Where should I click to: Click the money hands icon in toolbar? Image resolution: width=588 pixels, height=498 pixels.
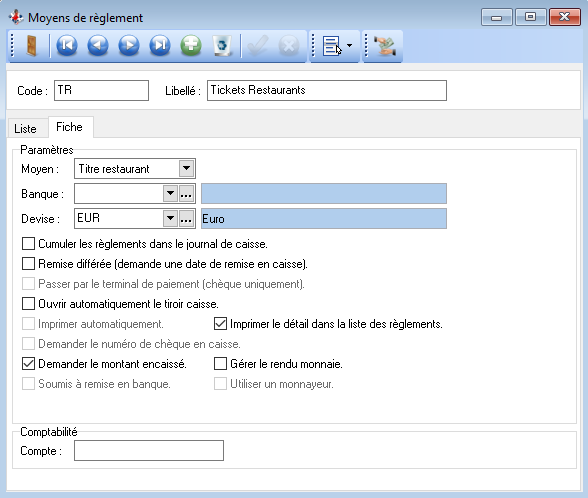[x=385, y=46]
